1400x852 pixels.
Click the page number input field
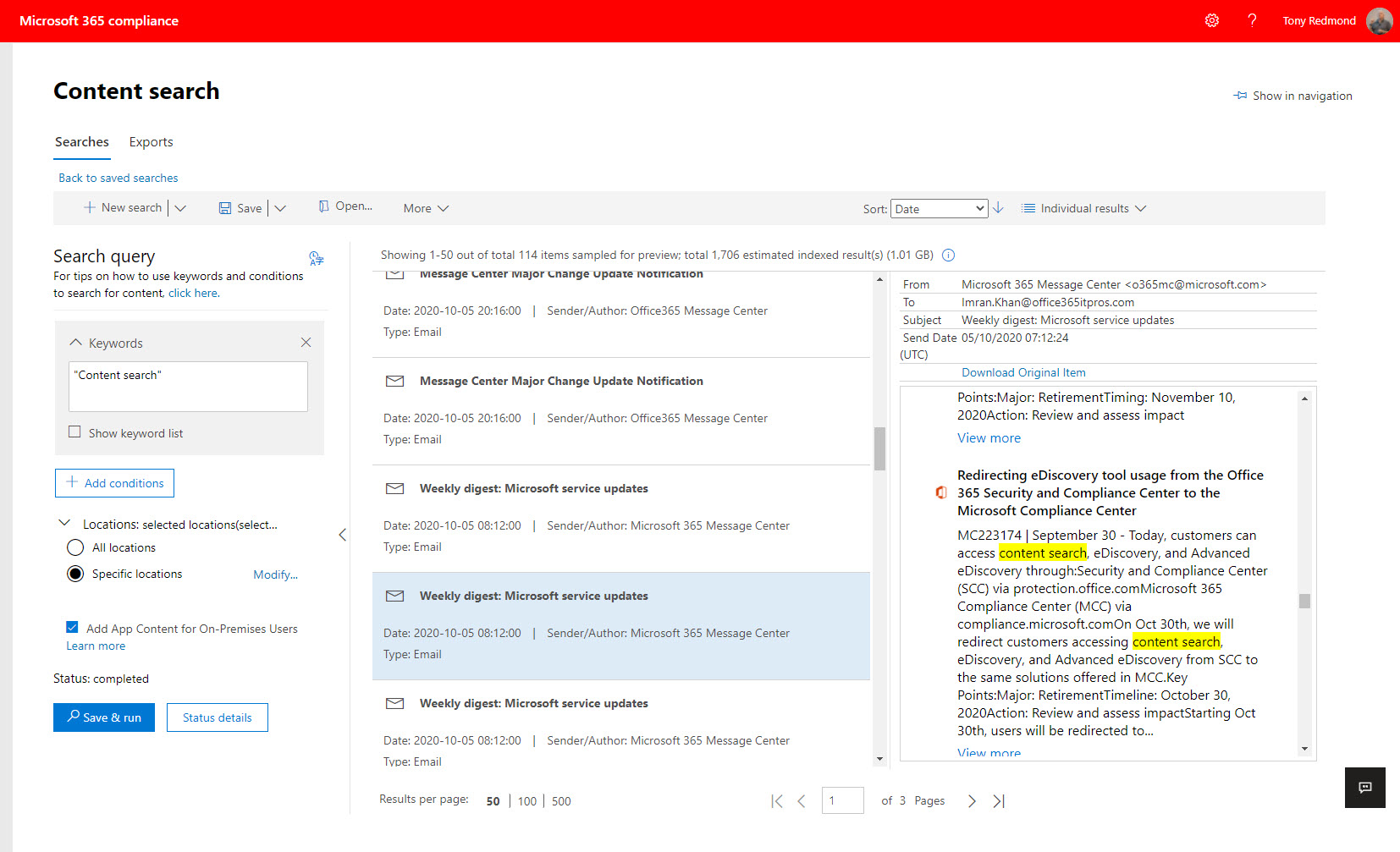click(842, 800)
